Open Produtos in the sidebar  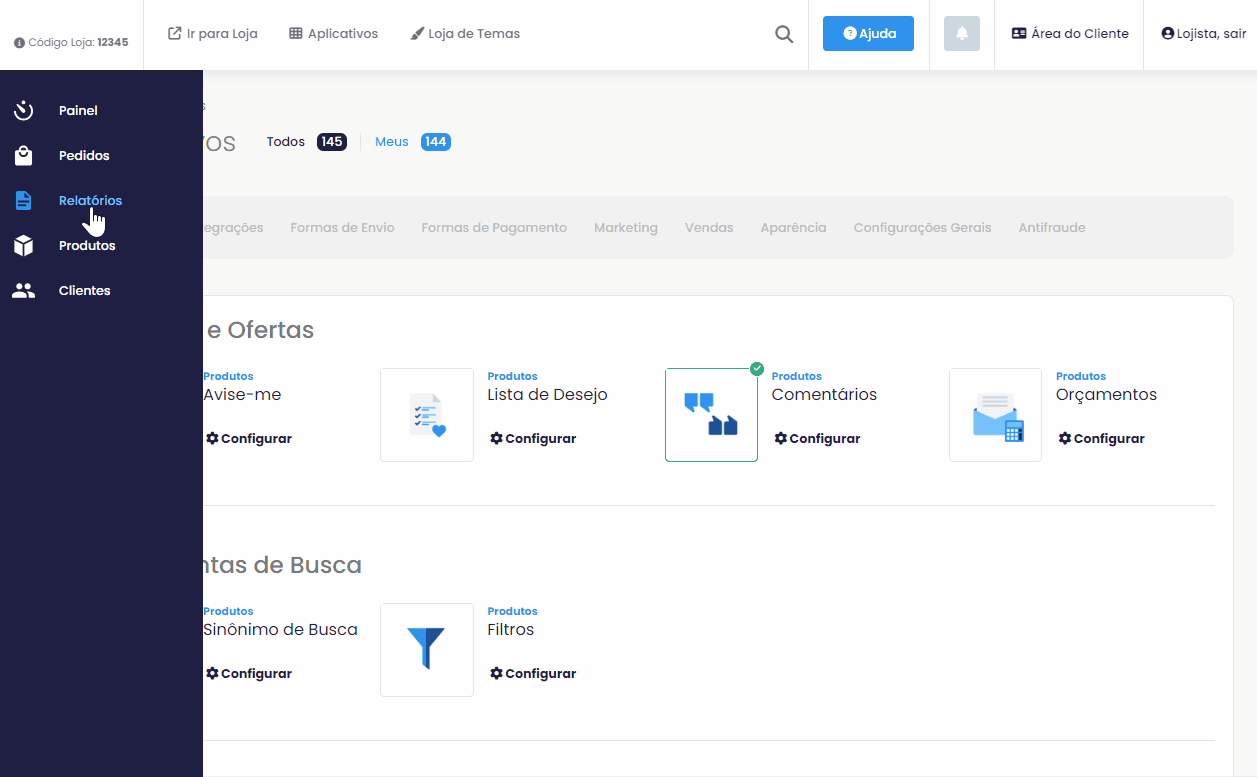coord(87,246)
